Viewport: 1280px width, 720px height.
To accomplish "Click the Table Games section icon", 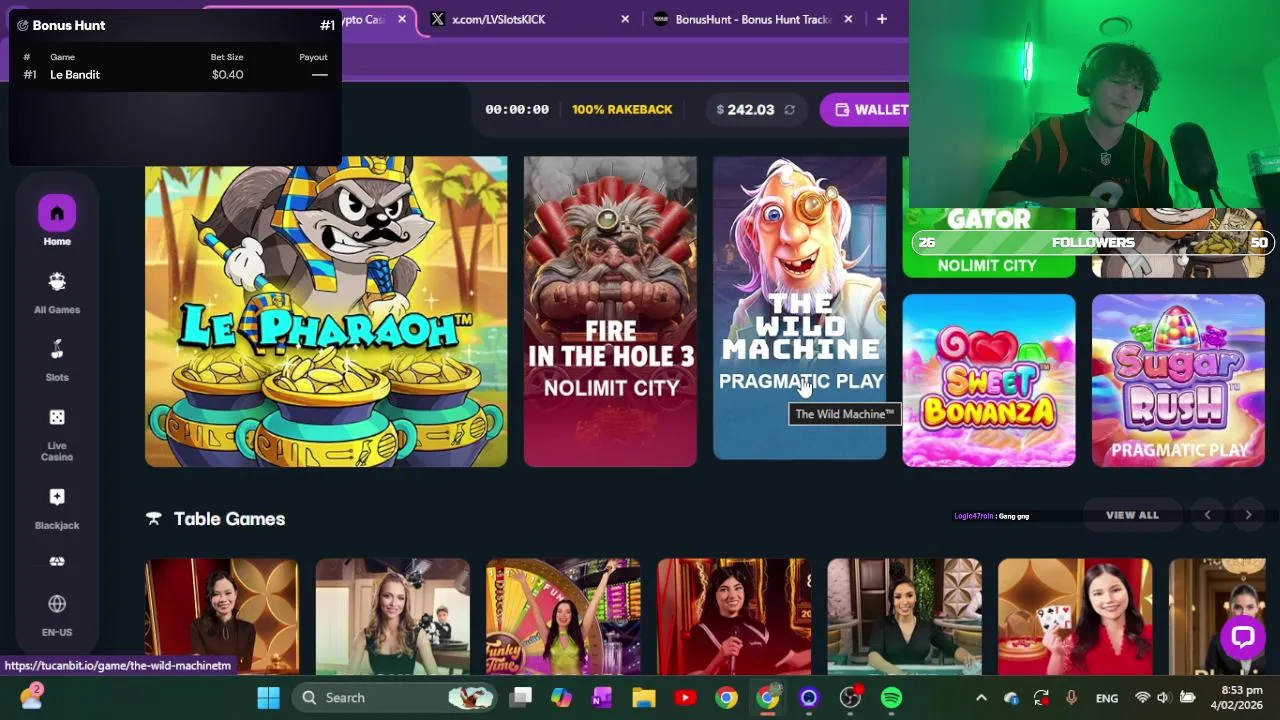I will (x=153, y=519).
